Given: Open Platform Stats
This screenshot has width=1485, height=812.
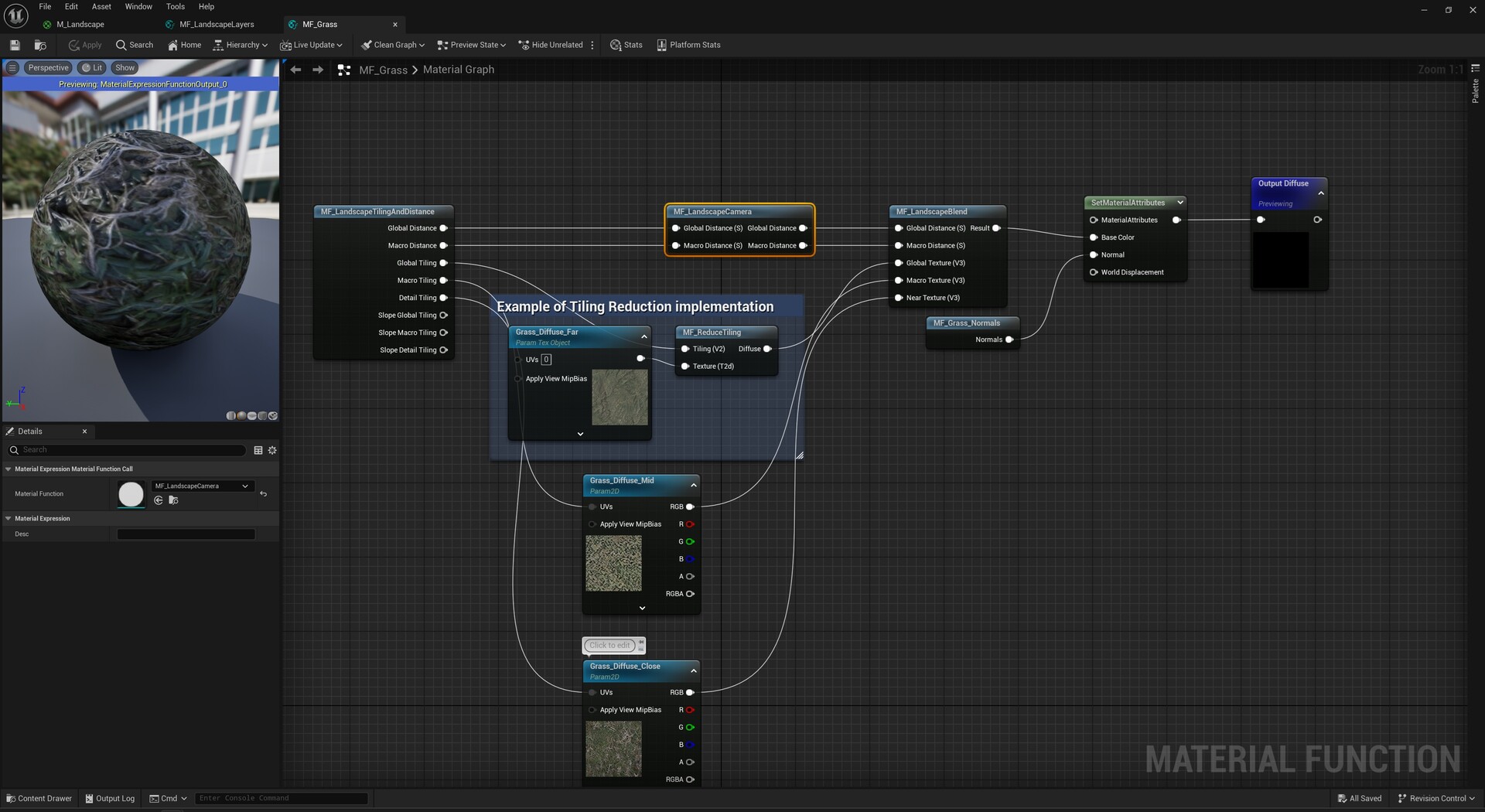Looking at the screenshot, I should tap(688, 45).
